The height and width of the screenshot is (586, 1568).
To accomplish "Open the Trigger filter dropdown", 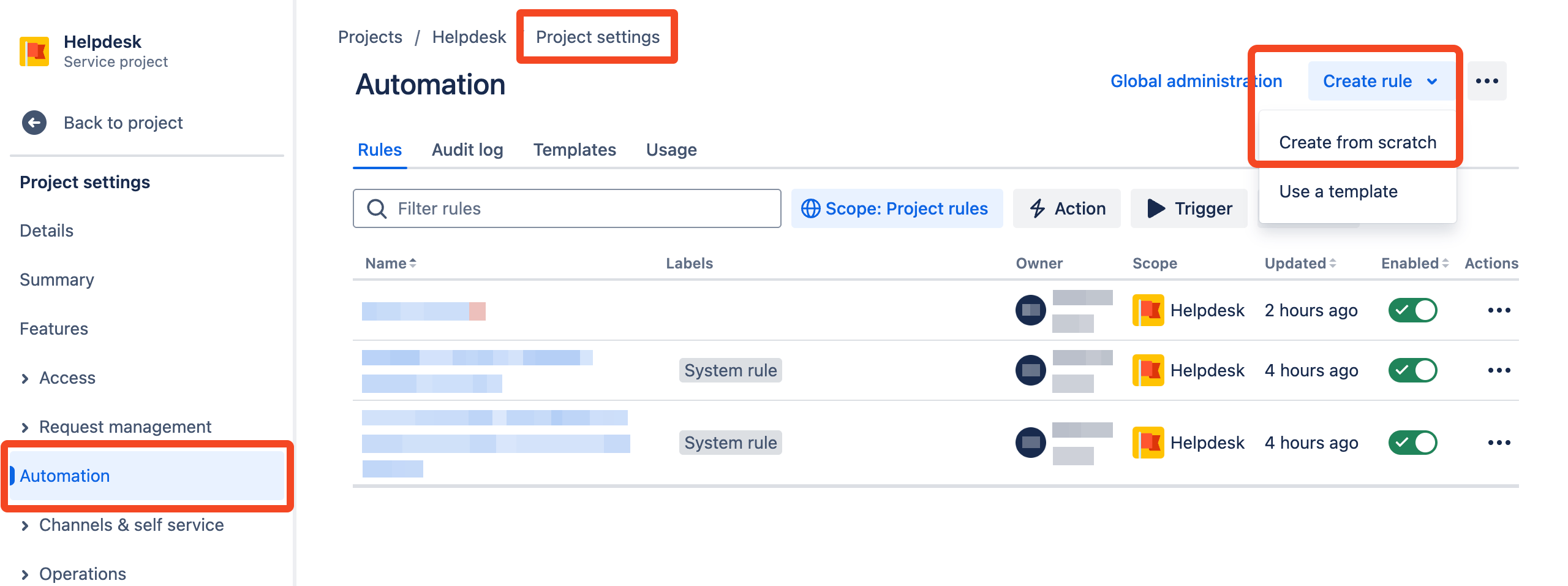I will tap(1189, 208).
